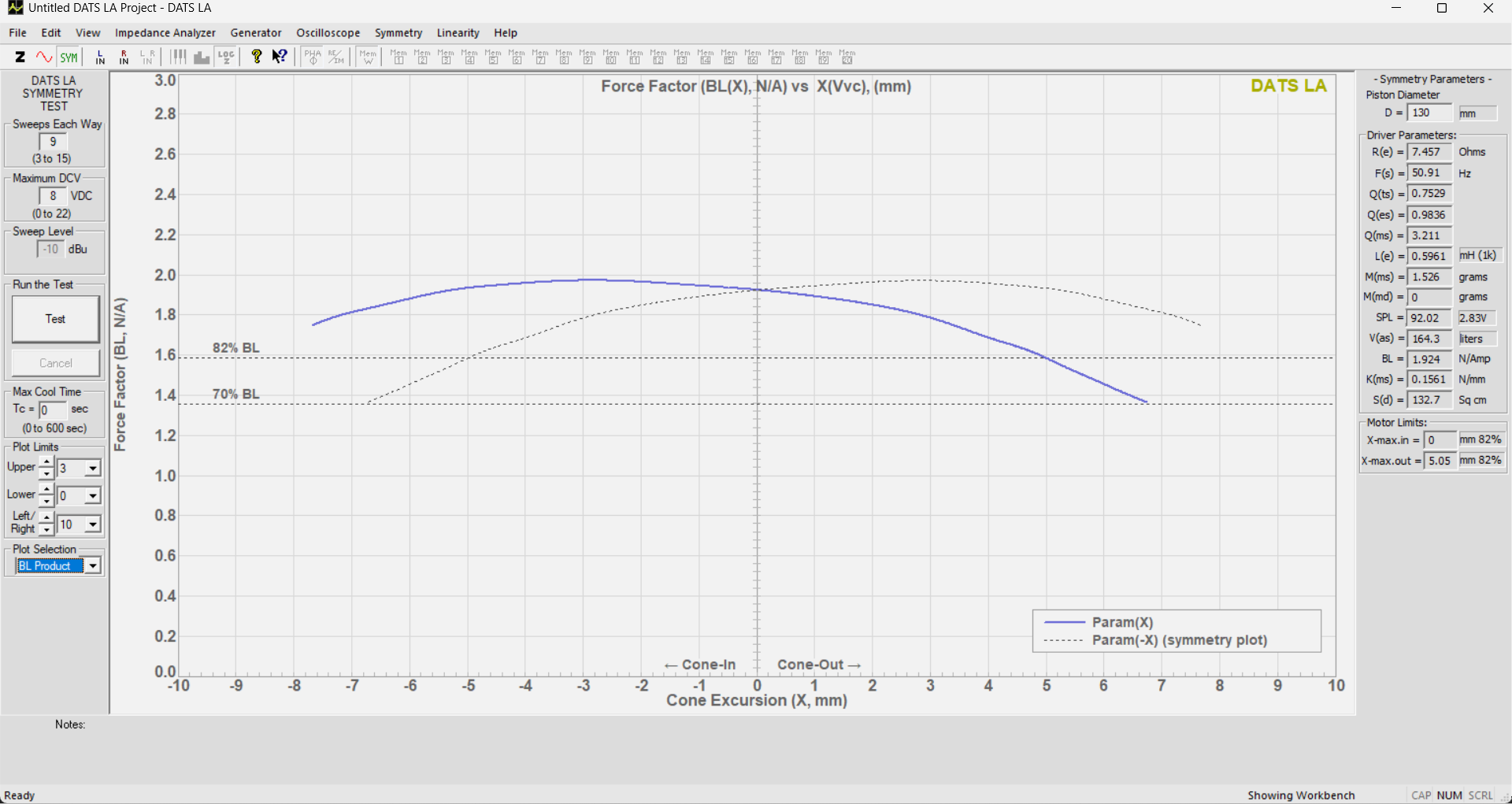
Task: Expand the Upper plot limit dropdown
Action: tap(93, 469)
